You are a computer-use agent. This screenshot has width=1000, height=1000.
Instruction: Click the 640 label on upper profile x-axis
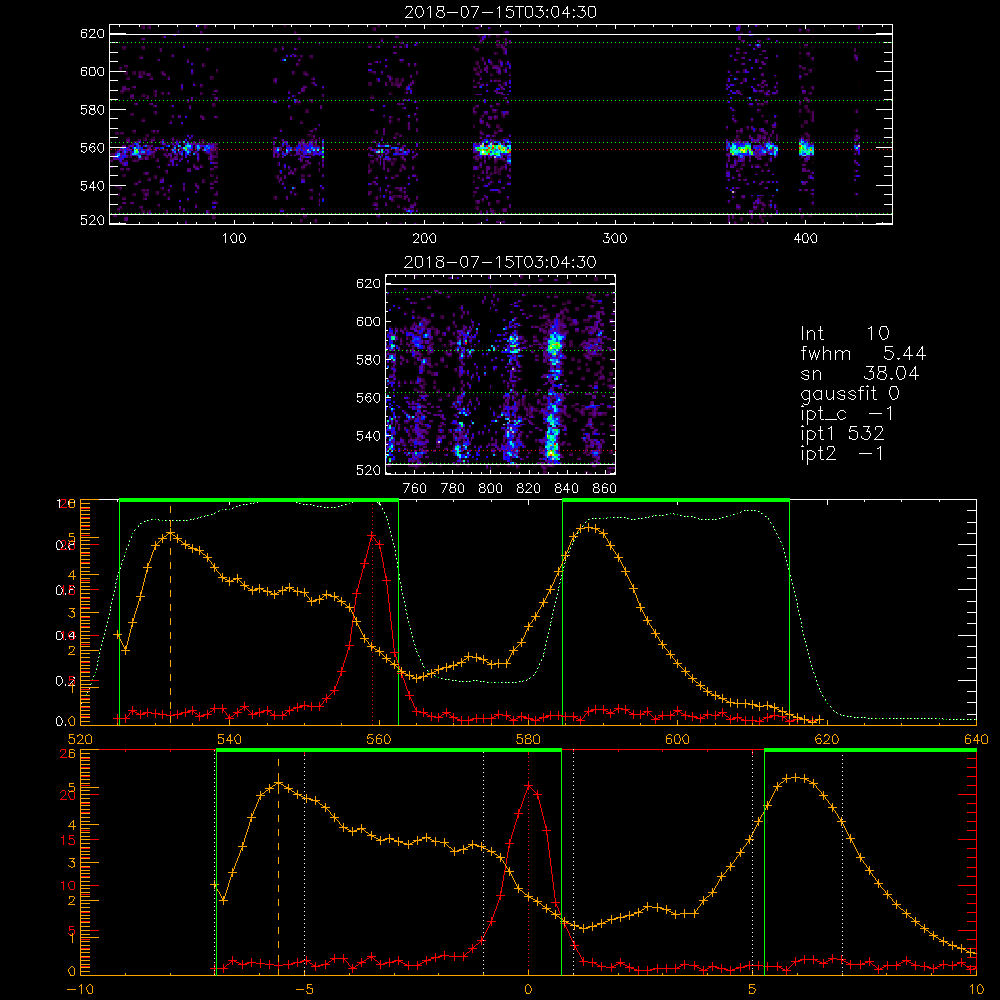pos(976,740)
